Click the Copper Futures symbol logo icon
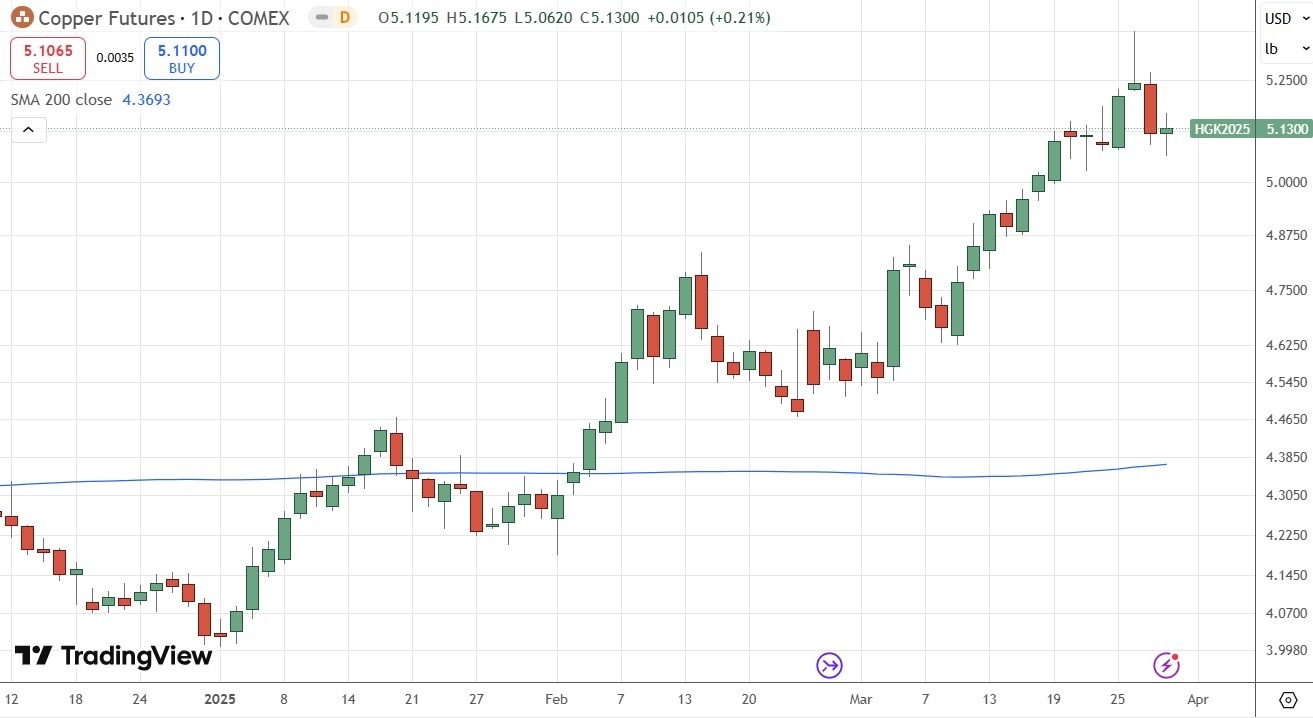This screenshot has height=718, width=1313. pos(22,18)
